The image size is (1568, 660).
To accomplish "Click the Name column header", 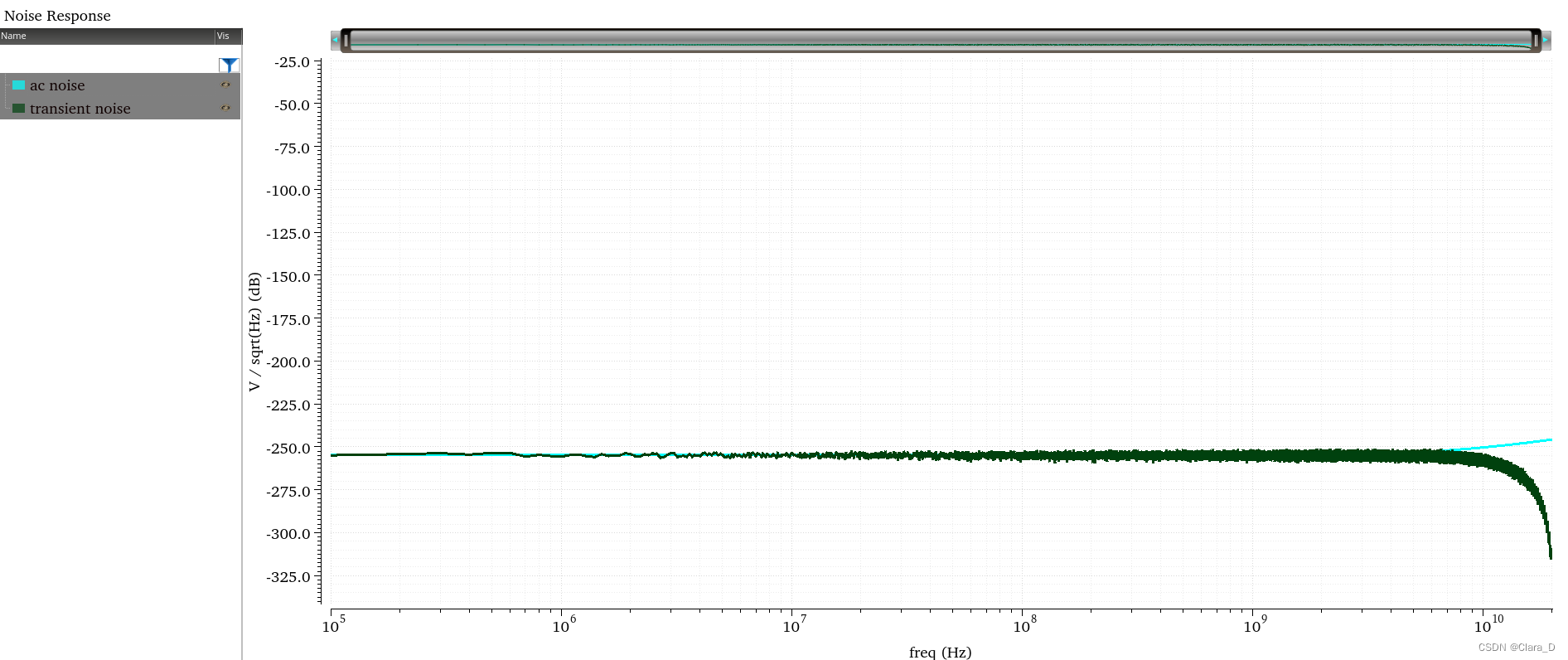I will (107, 36).
